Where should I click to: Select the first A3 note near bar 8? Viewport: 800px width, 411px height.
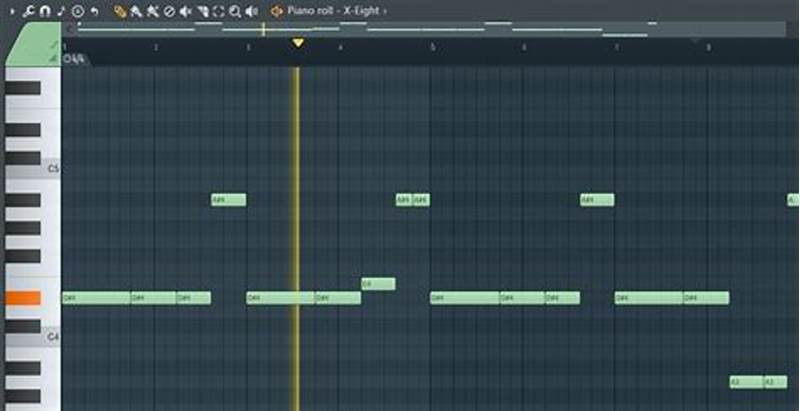pos(746,382)
